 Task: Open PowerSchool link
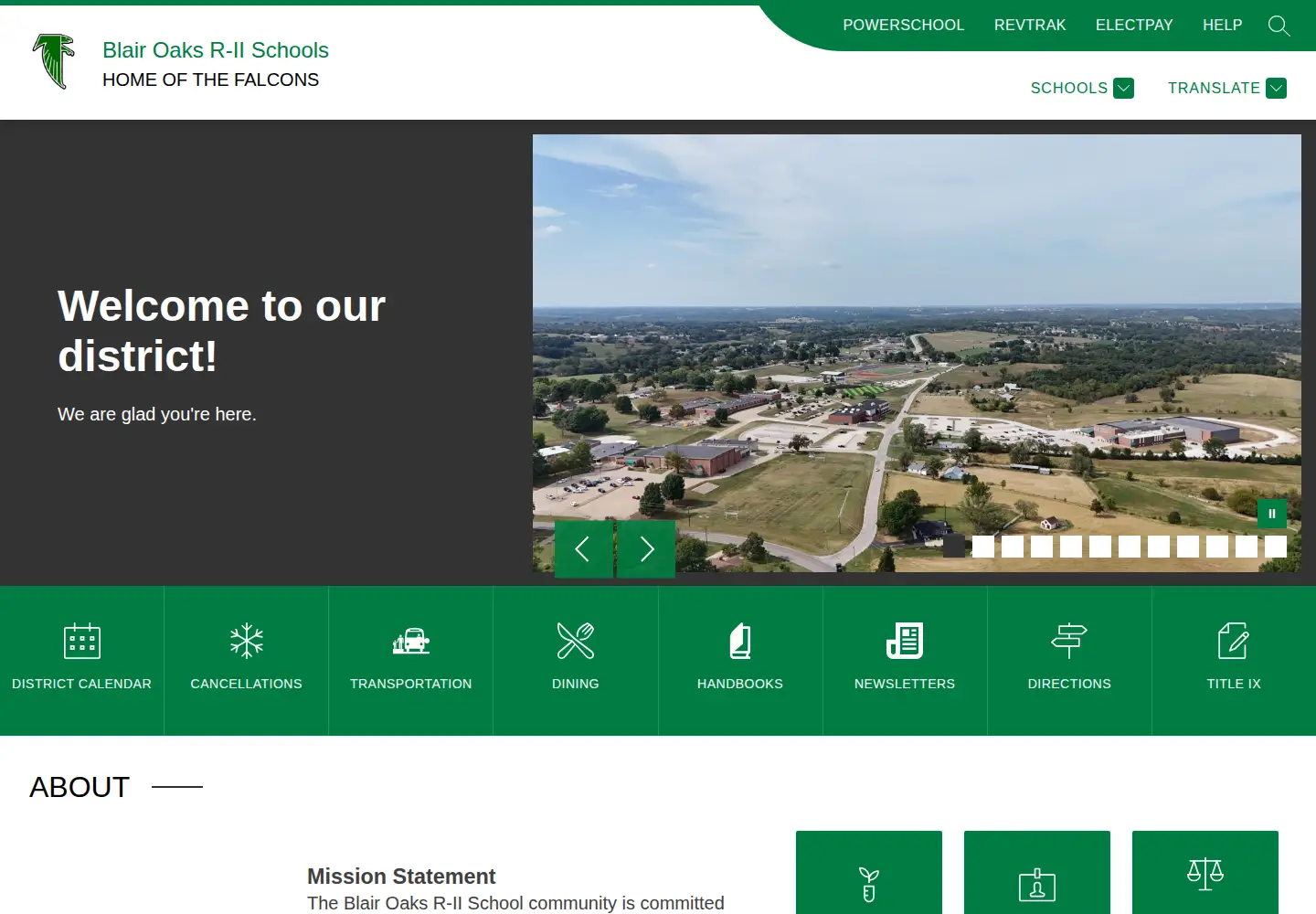click(x=903, y=26)
